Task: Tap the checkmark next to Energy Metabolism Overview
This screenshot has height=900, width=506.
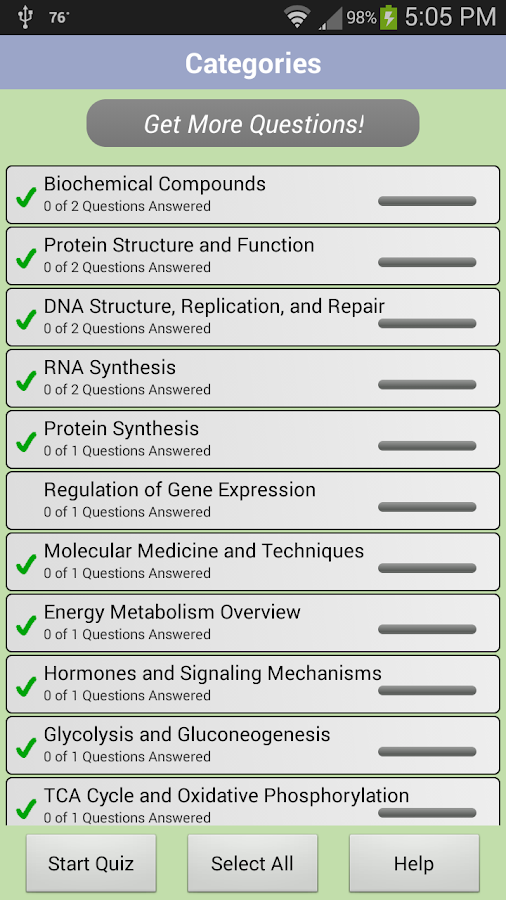Action: (x=26, y=626)
